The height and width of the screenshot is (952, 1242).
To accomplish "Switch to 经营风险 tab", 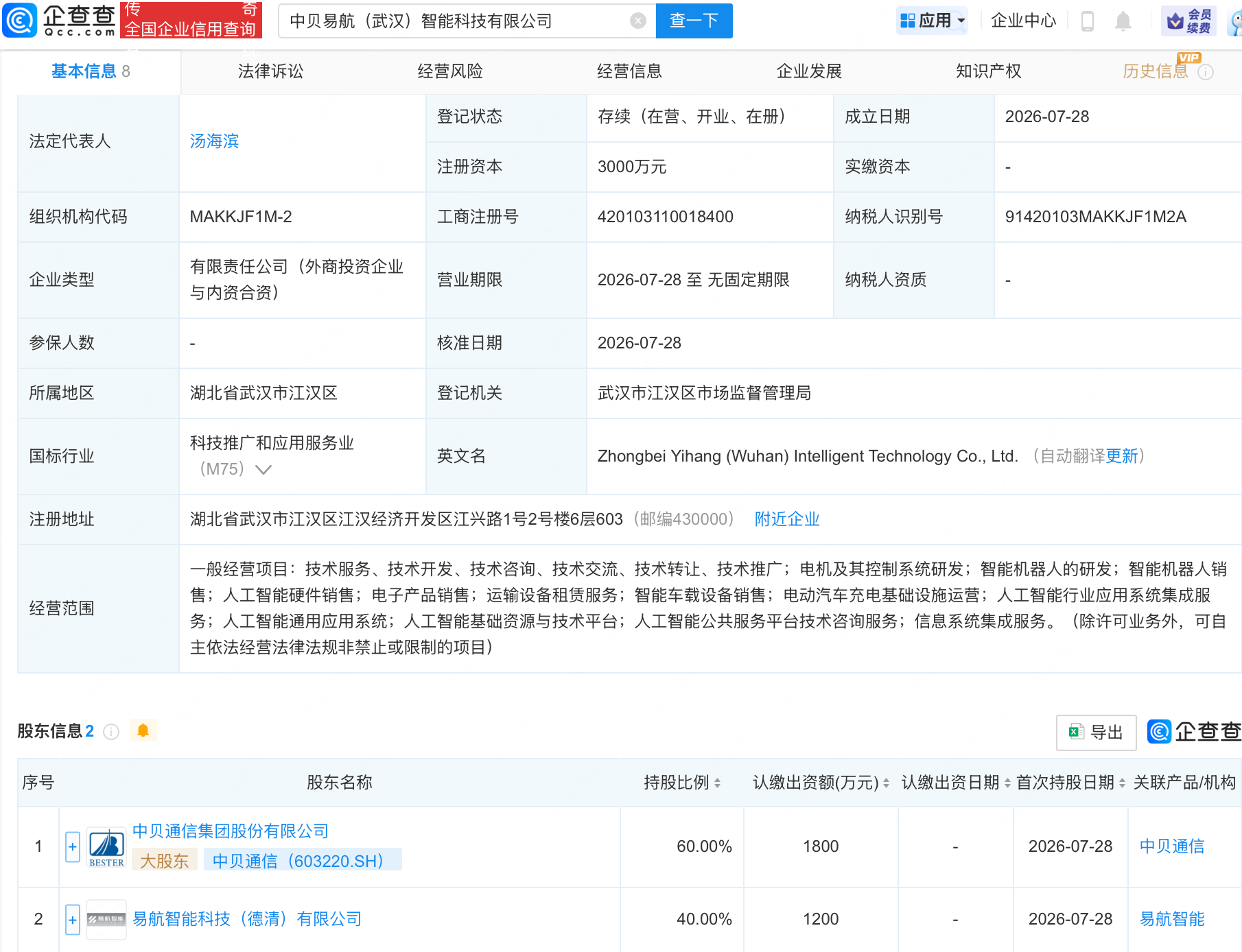I will point(450,71).
